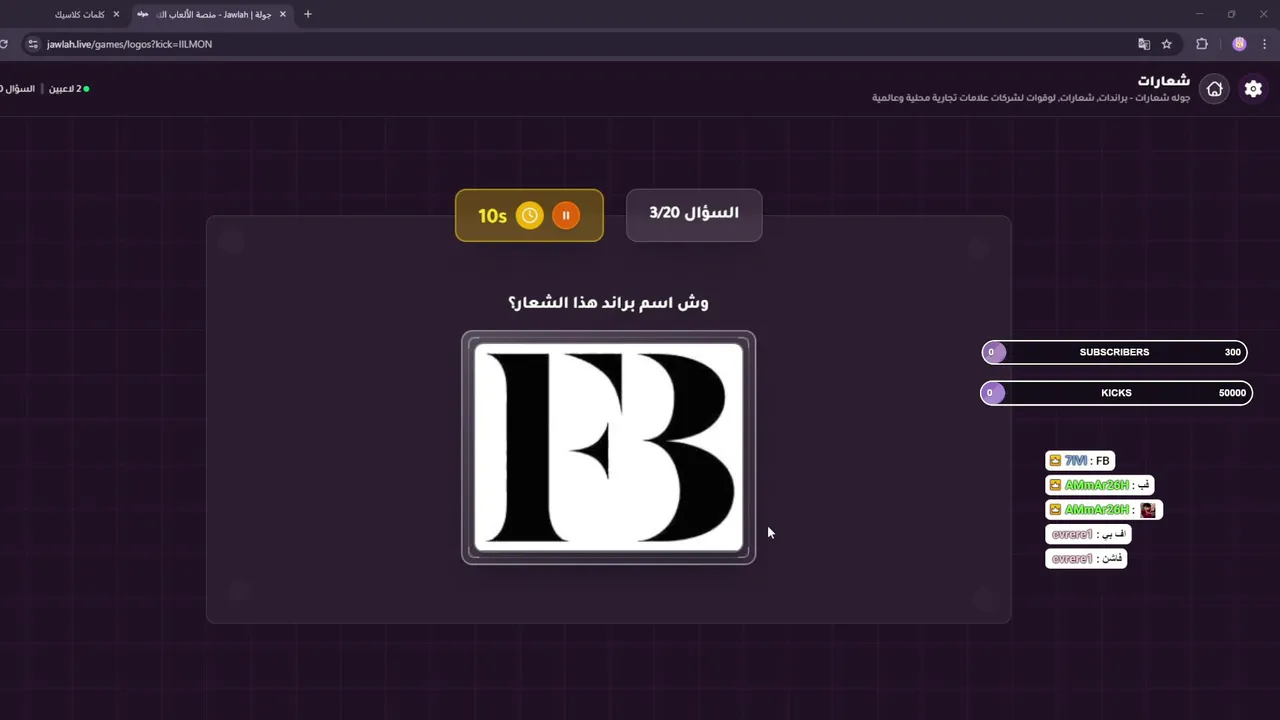Select the السؤال 3/20 question counter

(x=694, y=213)
